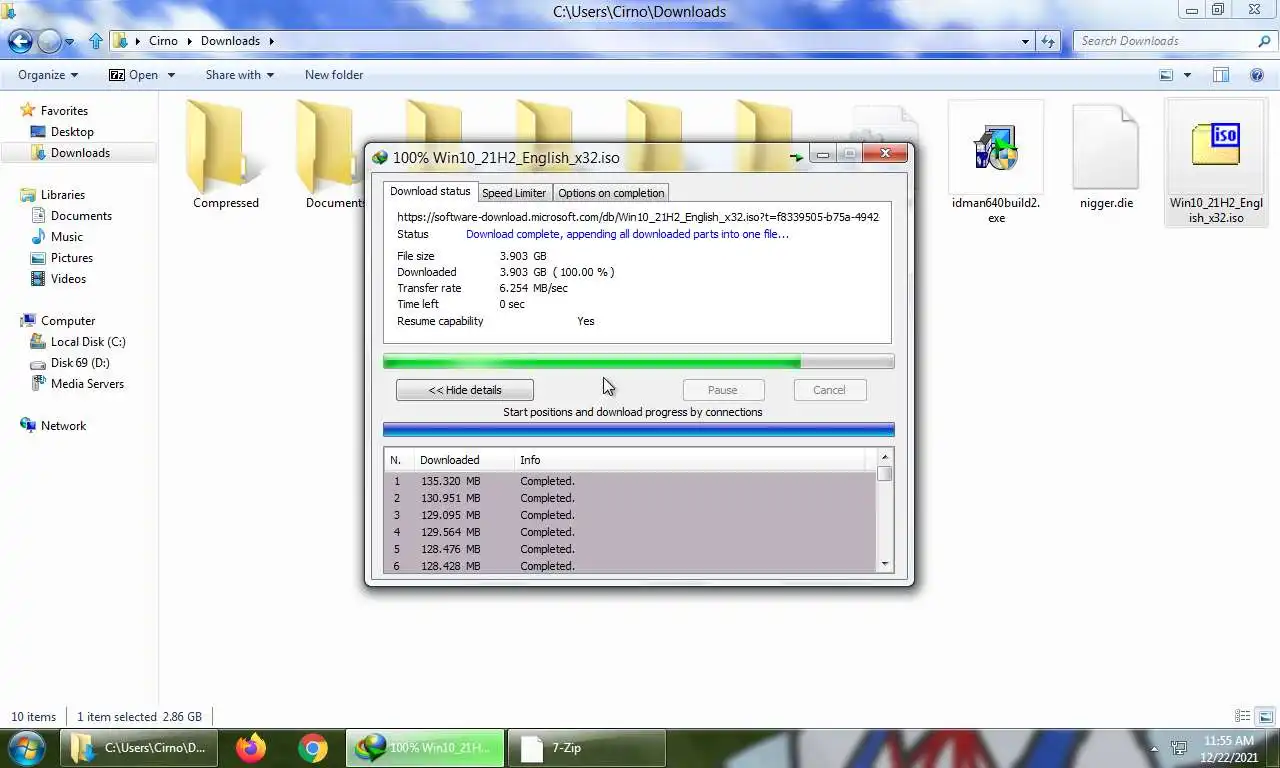Expand the arrow after Downloads breadcrumb
Screen dimensions: 1280x768
point(271,41)
